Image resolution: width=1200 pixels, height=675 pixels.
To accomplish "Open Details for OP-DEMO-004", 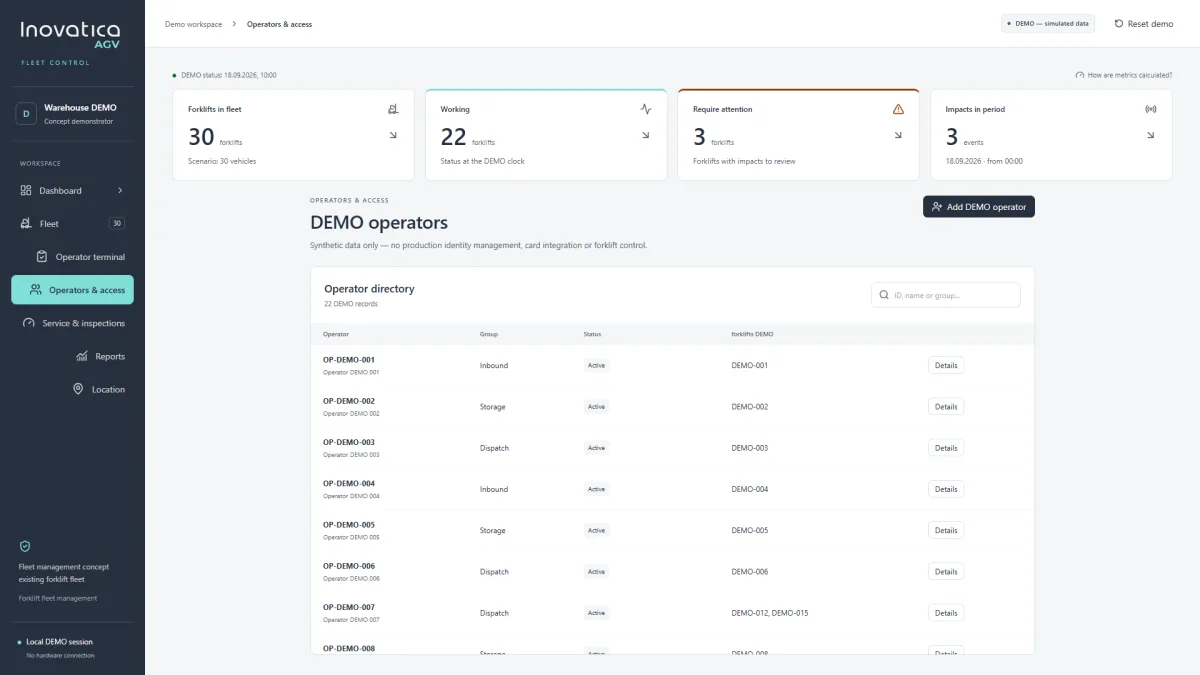I will (x=946, y=489).
